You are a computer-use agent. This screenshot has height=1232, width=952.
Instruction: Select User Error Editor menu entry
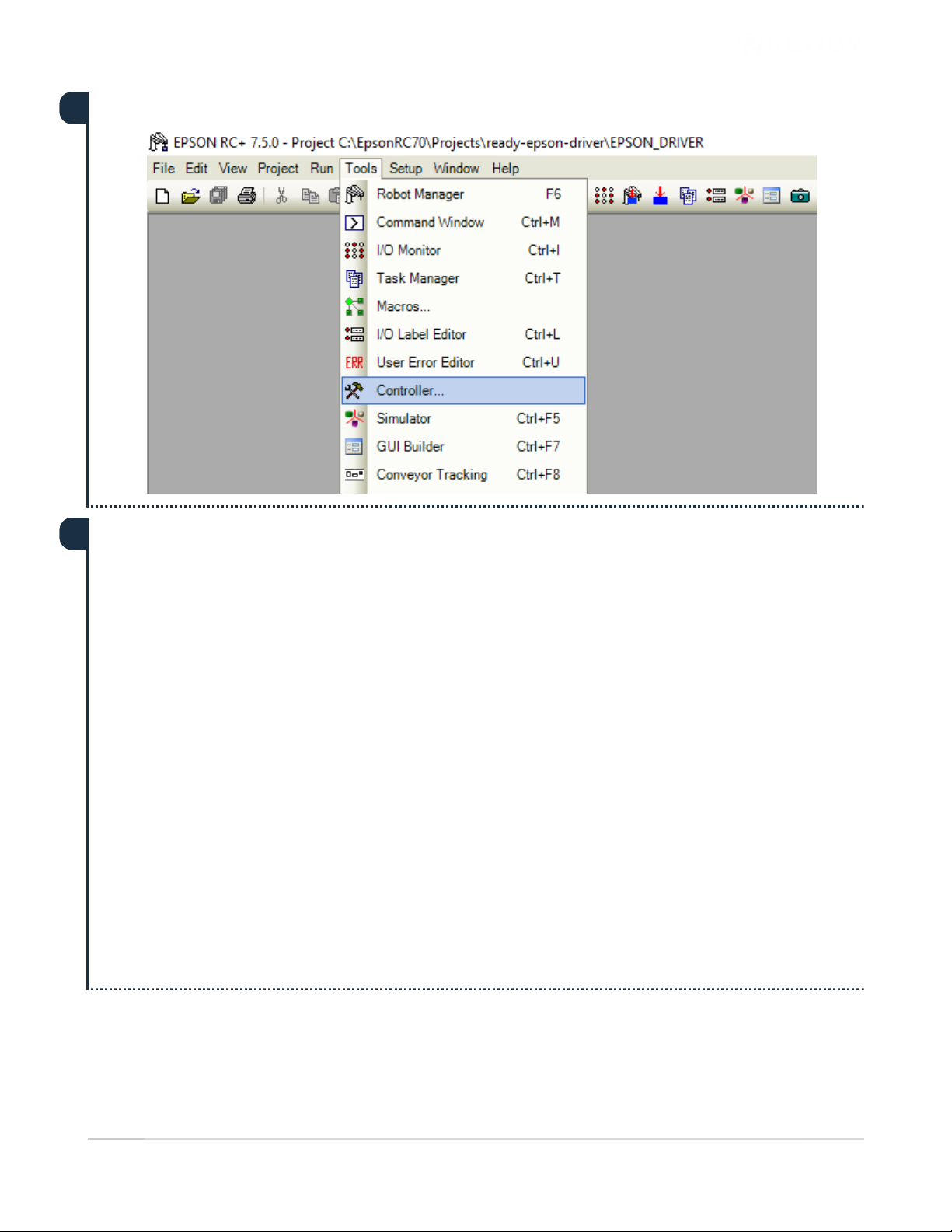tap(463, 362)
